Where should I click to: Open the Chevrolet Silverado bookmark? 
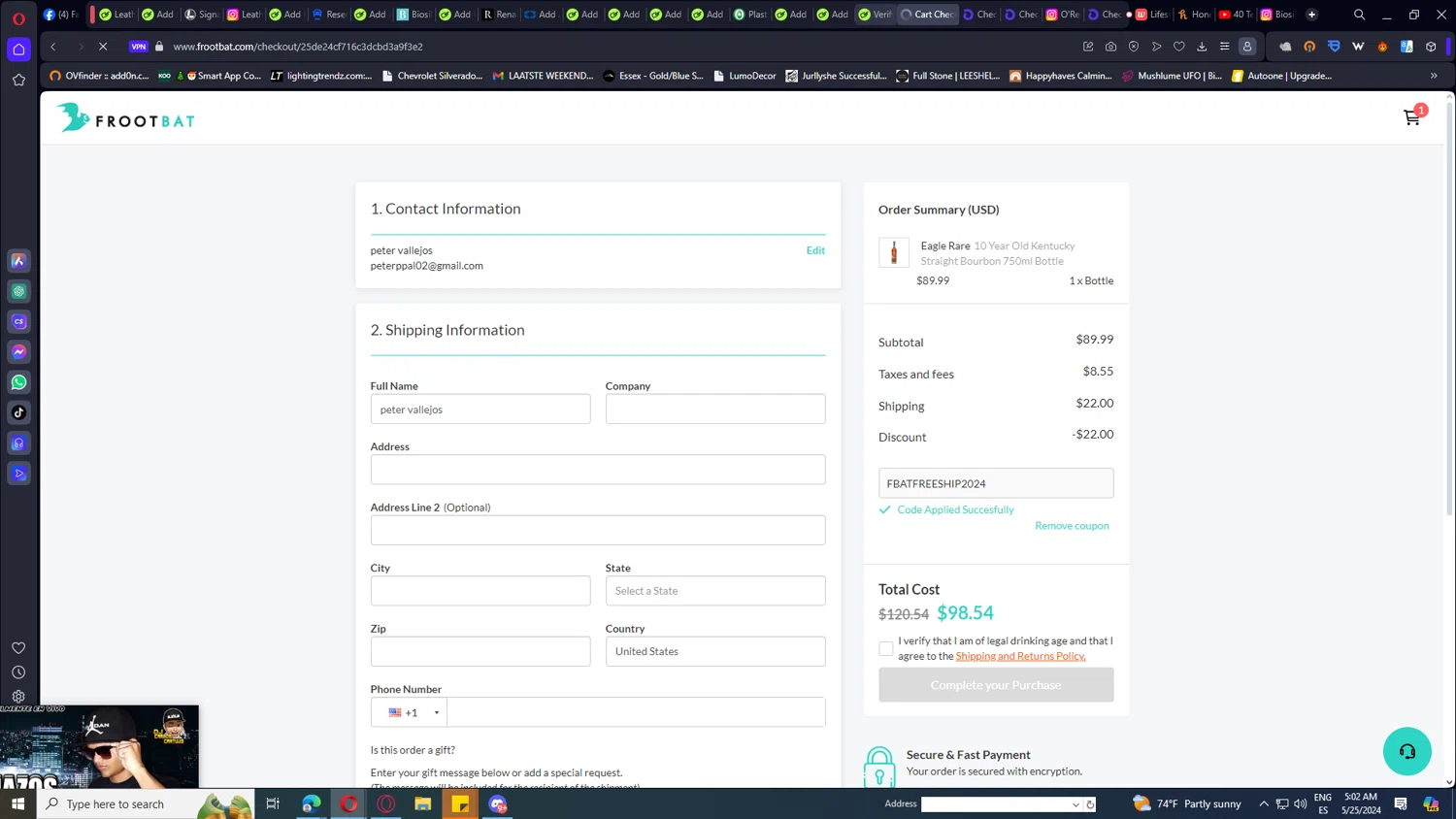(x=432, y=76)
